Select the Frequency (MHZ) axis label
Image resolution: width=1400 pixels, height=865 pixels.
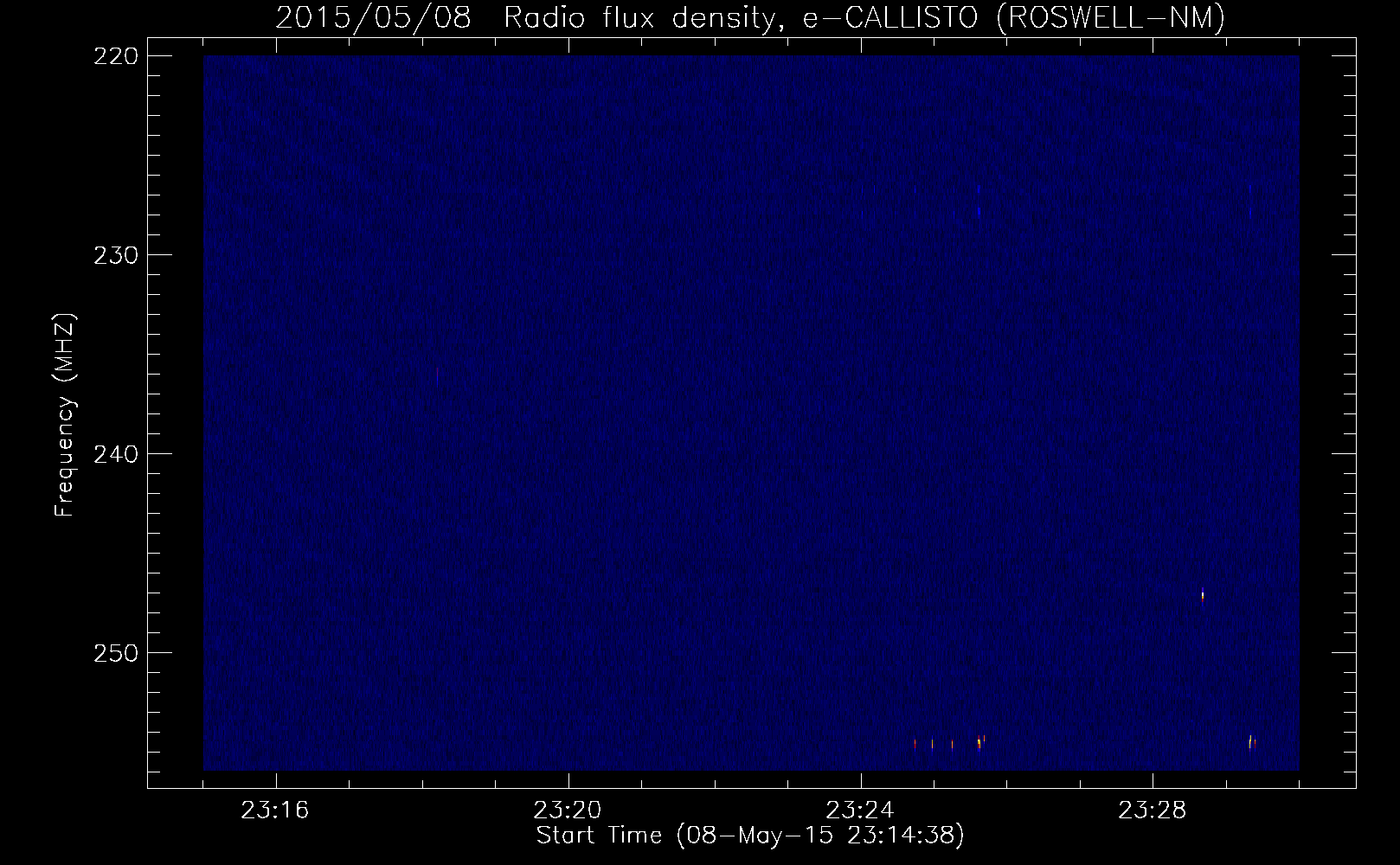click(65, 415)
